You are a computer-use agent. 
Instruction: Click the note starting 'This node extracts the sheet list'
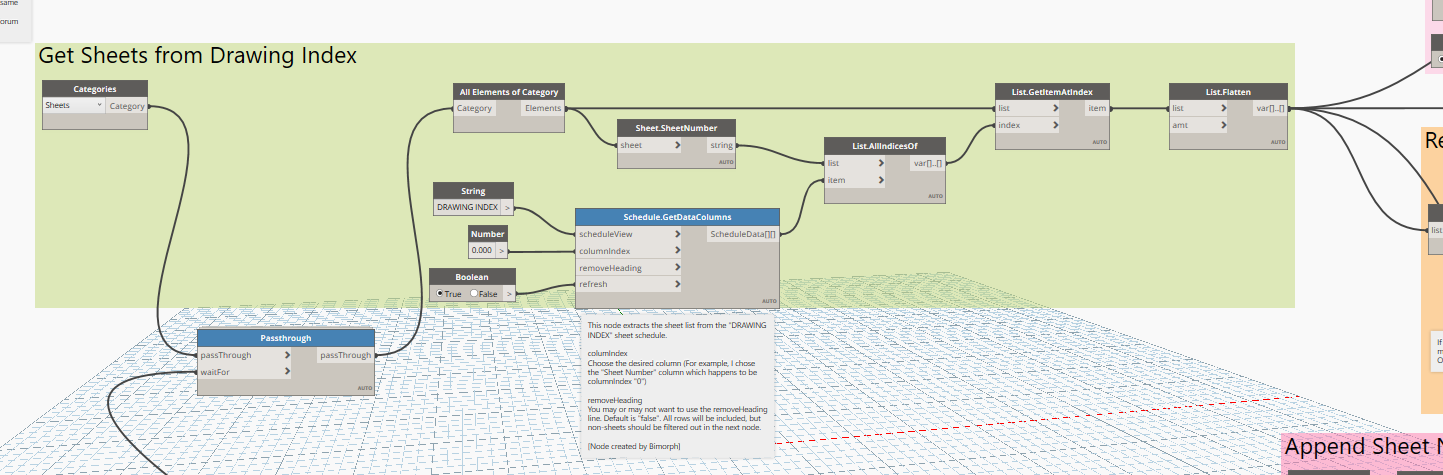click(x=677, y=384)
